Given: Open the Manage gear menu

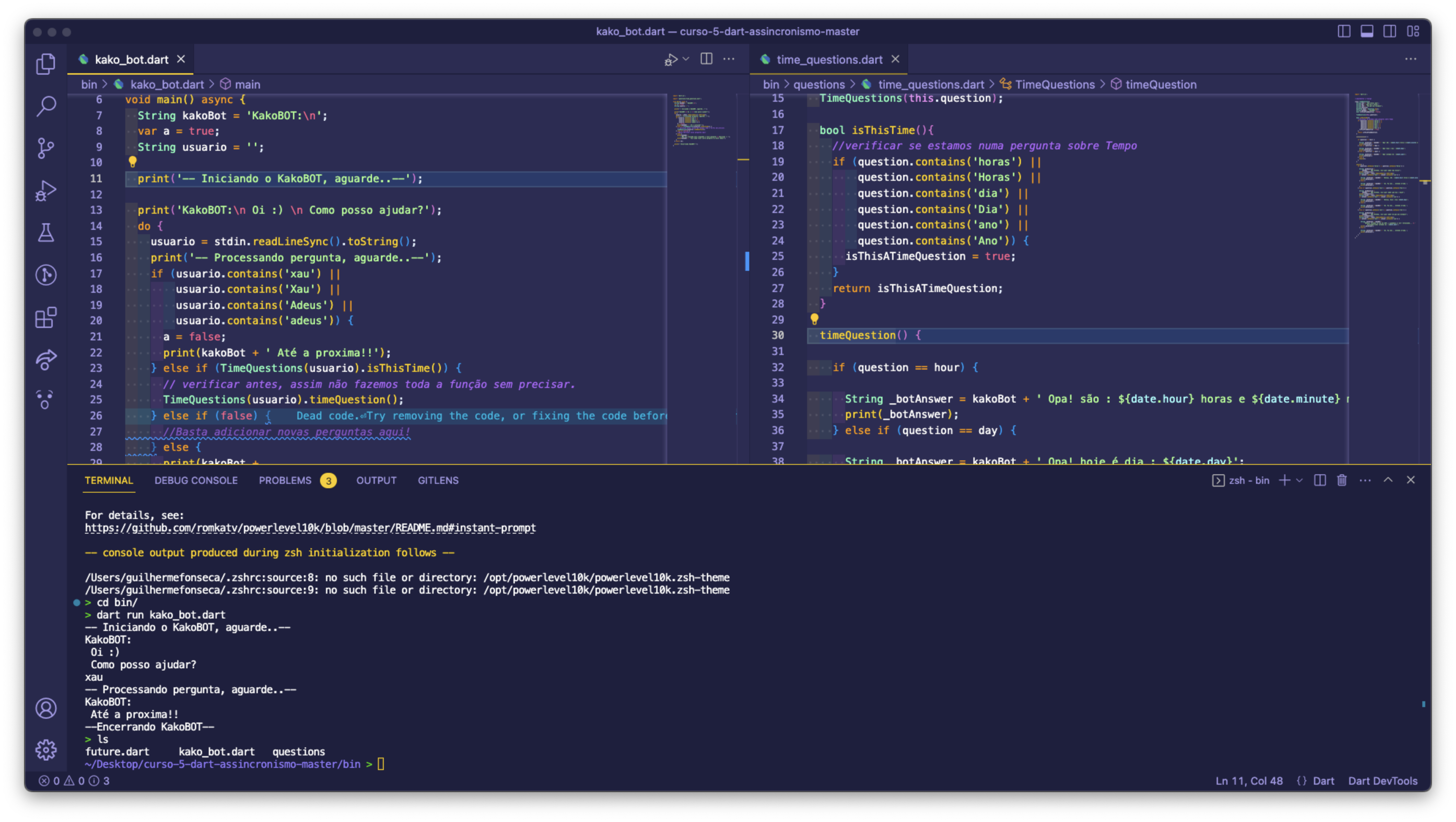Looking at the screenshot, I should point(46,750).
